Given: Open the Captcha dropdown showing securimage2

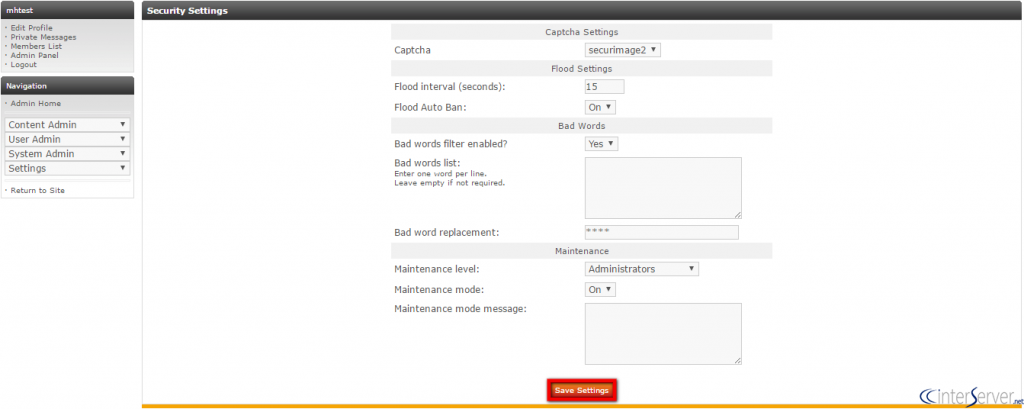Looking at the screenshot, I should (622, 50).
